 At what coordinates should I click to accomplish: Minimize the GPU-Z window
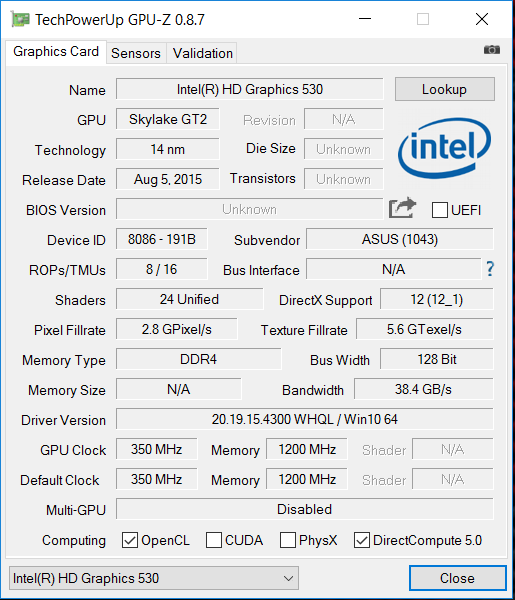pos(365,19)
